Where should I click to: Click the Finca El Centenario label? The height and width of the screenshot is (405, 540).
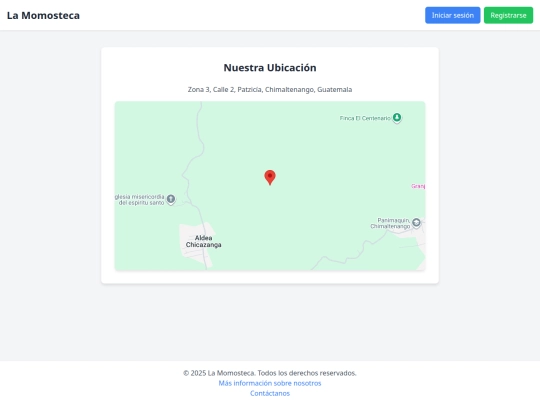click(365, 118)
